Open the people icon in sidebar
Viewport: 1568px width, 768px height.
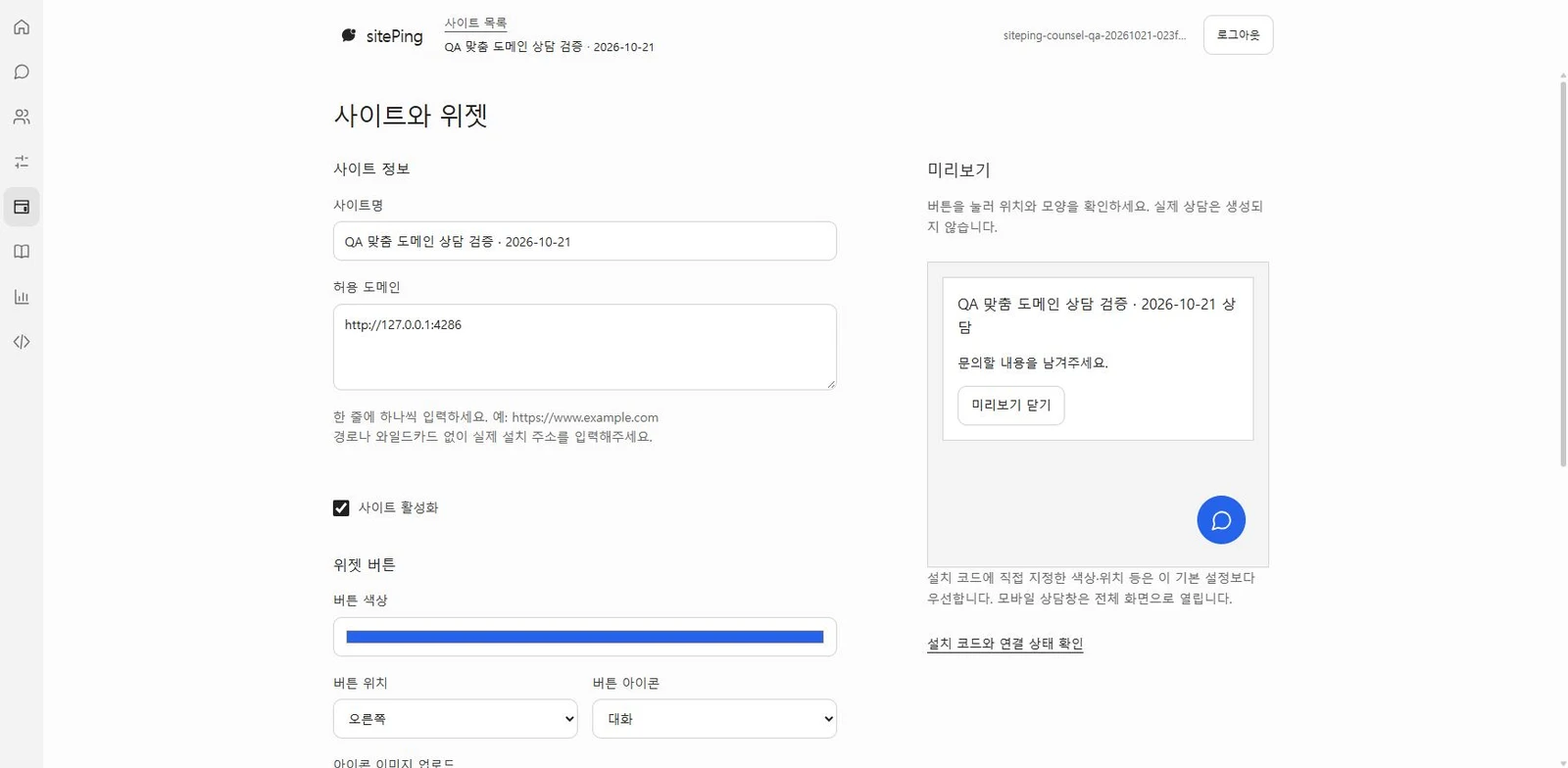point(22,118)
